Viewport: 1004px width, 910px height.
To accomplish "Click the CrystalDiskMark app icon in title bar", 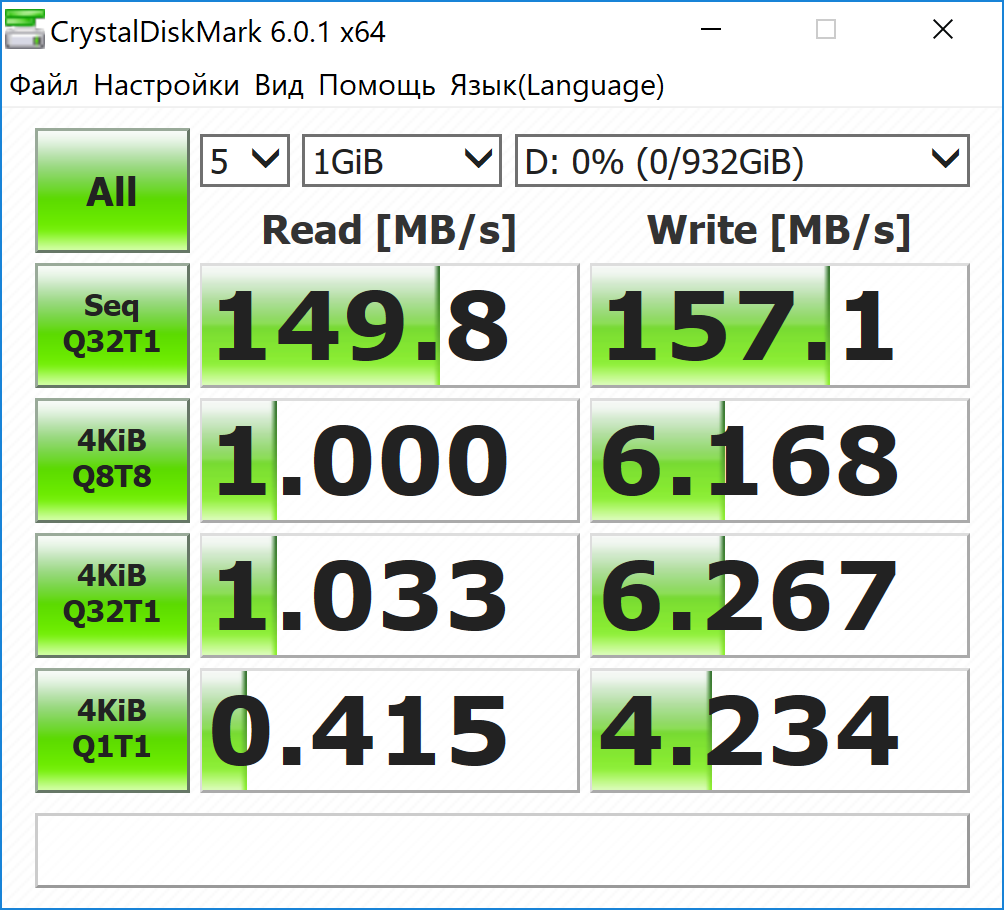I will (24, 29).
